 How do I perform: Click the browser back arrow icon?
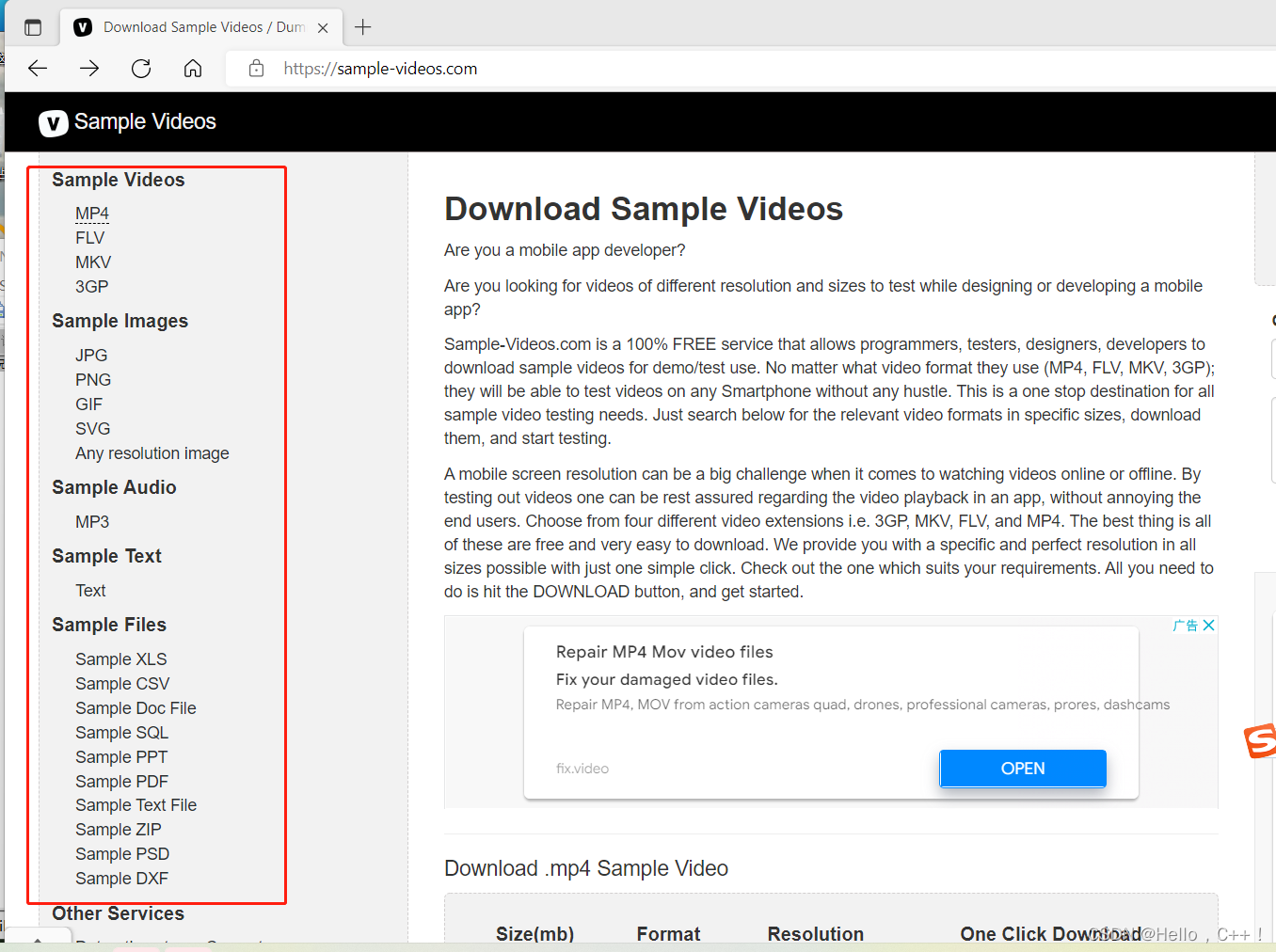pos(38,68)
